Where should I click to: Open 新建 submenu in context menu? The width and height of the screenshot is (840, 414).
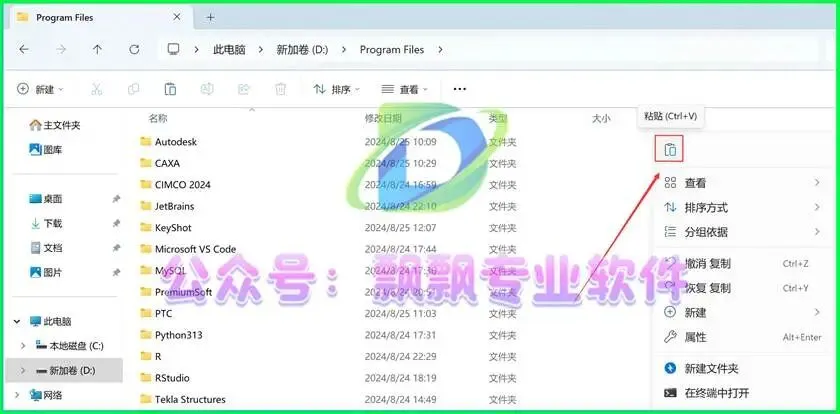point(743,313)
